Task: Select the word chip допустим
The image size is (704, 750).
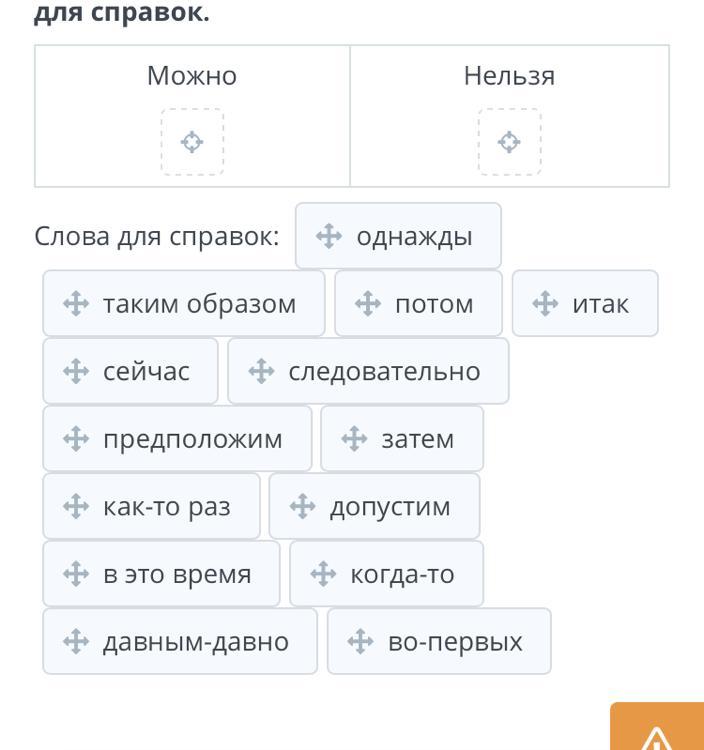Action: coord(374,506)
